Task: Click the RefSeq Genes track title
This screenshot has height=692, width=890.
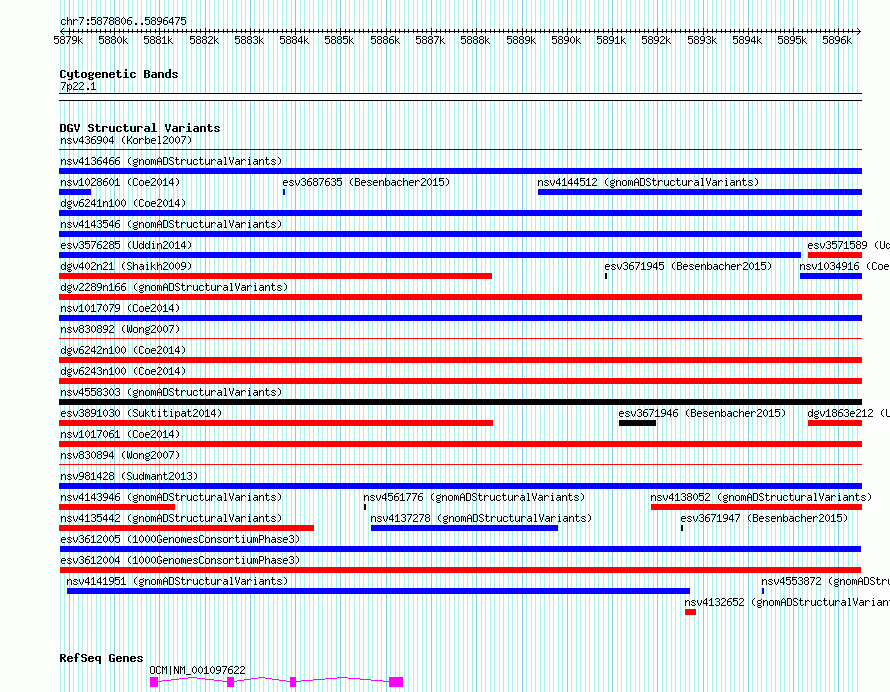Action: (101, 659)
